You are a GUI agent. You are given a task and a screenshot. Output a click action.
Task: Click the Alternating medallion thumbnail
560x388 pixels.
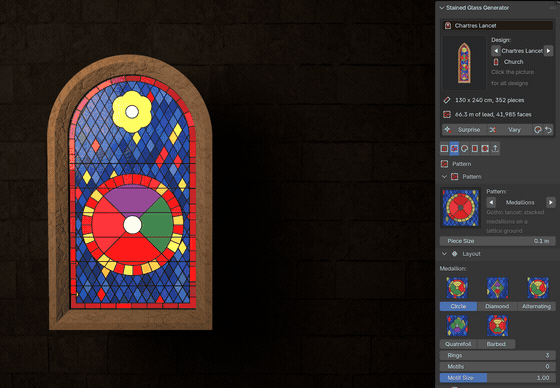538,288
